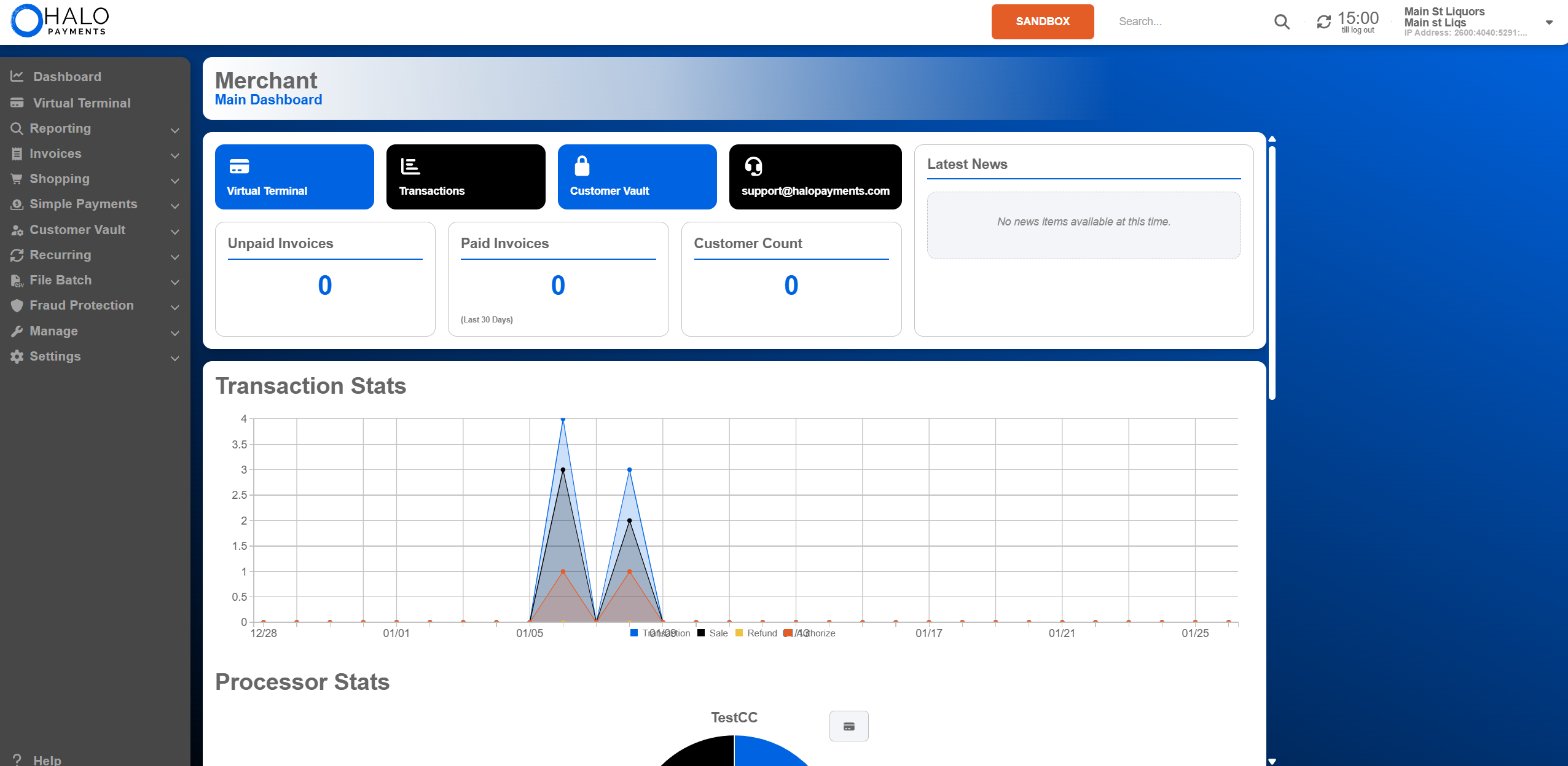The width and height of the screenshot is (1568, 766).
Task: Click the session refresh icon beside the timer
Action: pos(1323,21)
